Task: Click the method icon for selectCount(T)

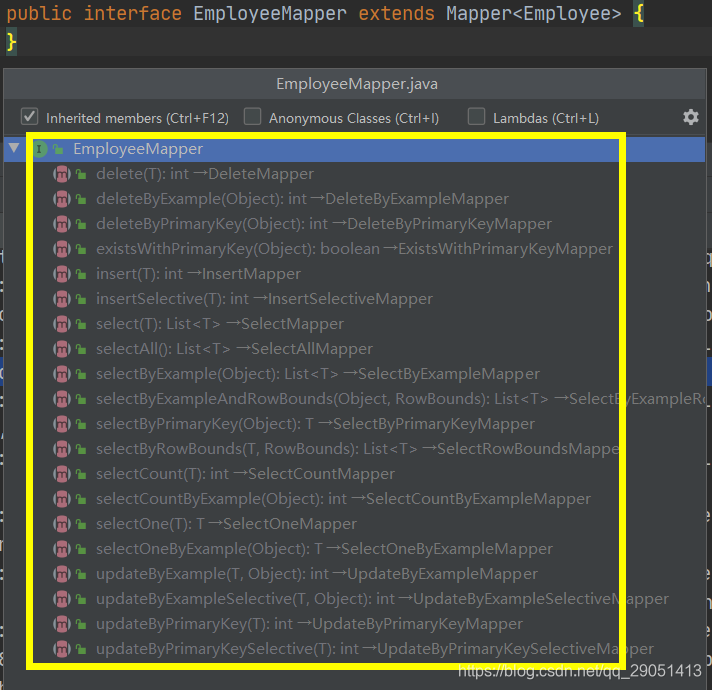Action: (62, 473)
